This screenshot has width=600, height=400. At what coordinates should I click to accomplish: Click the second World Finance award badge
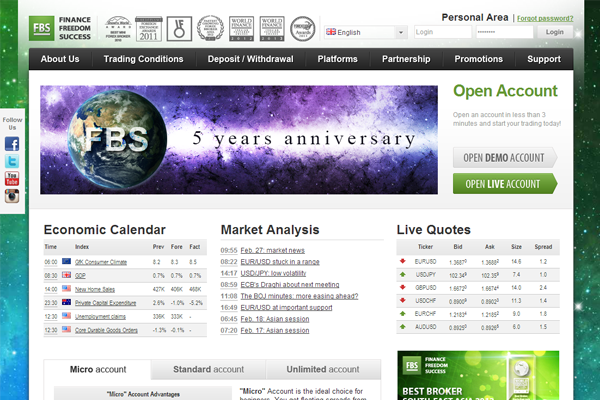[x=272, y=29]
